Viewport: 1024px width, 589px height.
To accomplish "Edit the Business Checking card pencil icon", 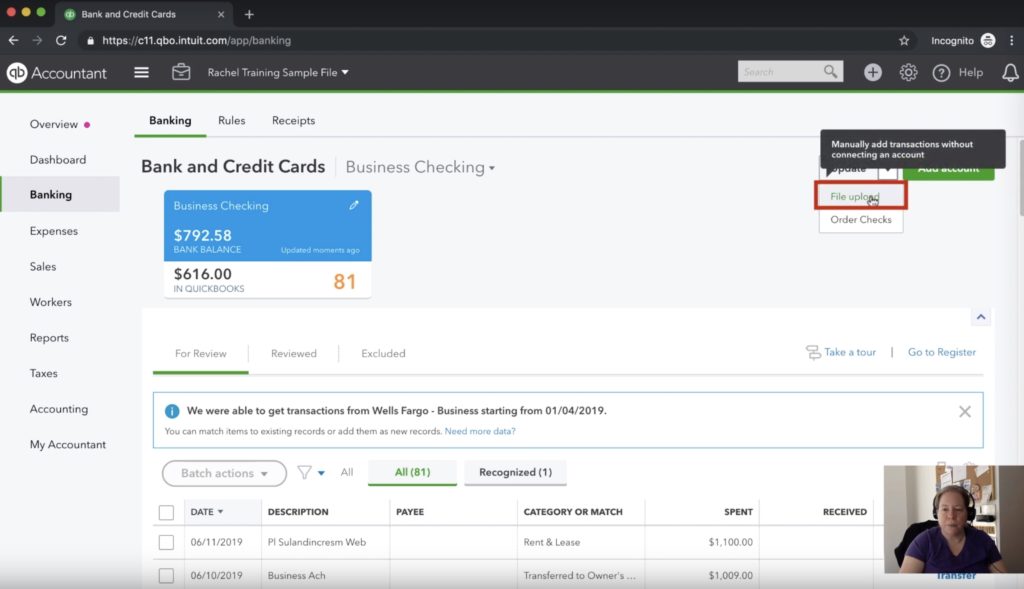I will click(x=353, y=205).
